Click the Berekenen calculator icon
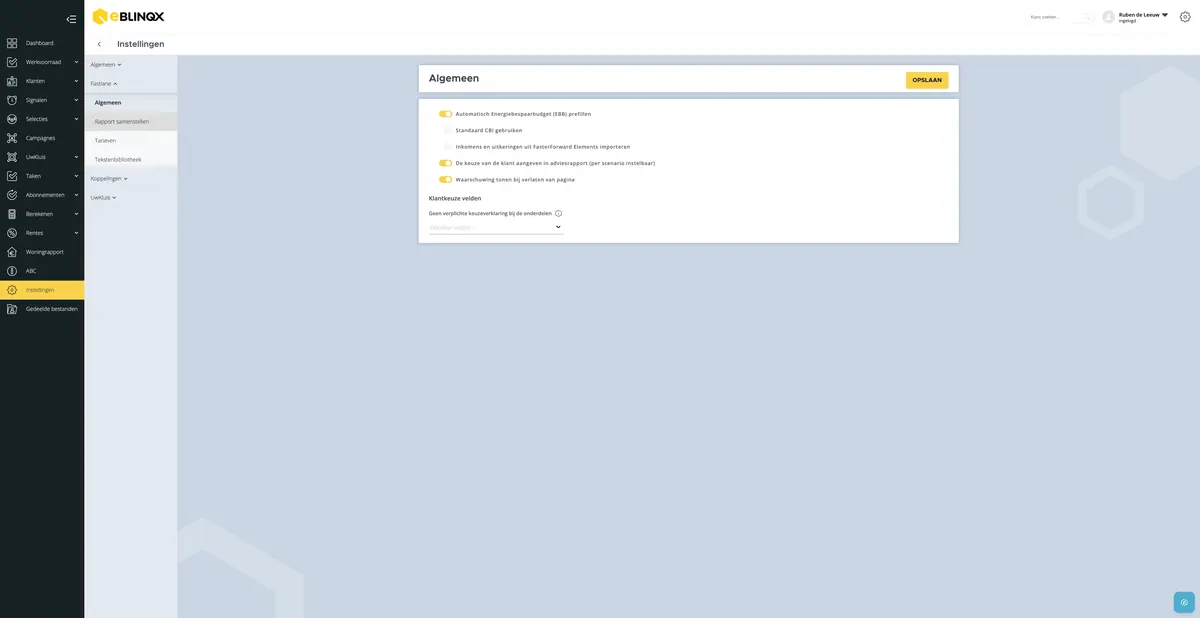This screenshot has width=1200, height=618. pos(11,214)
